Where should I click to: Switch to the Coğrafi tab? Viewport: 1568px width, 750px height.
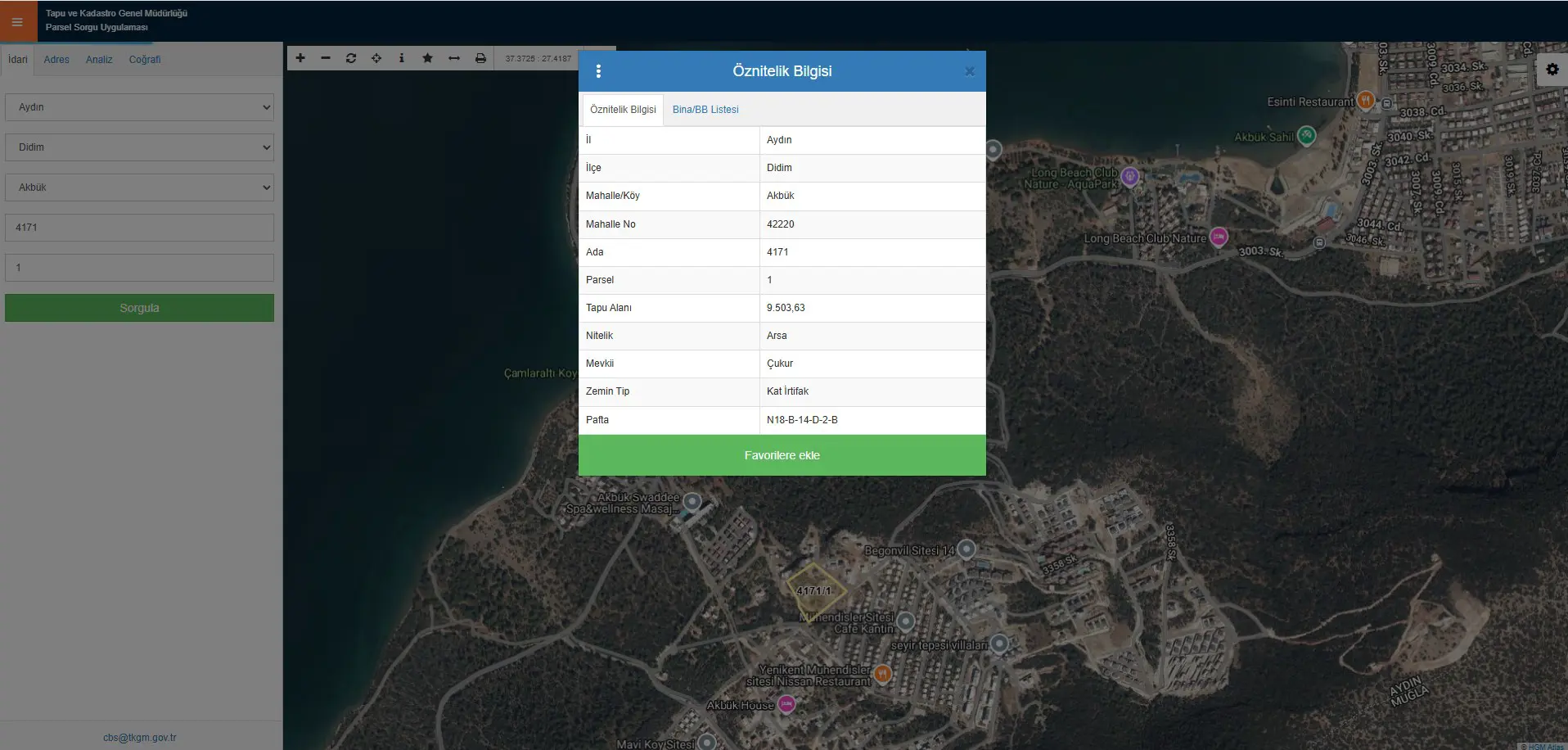(x=145, y=60)
